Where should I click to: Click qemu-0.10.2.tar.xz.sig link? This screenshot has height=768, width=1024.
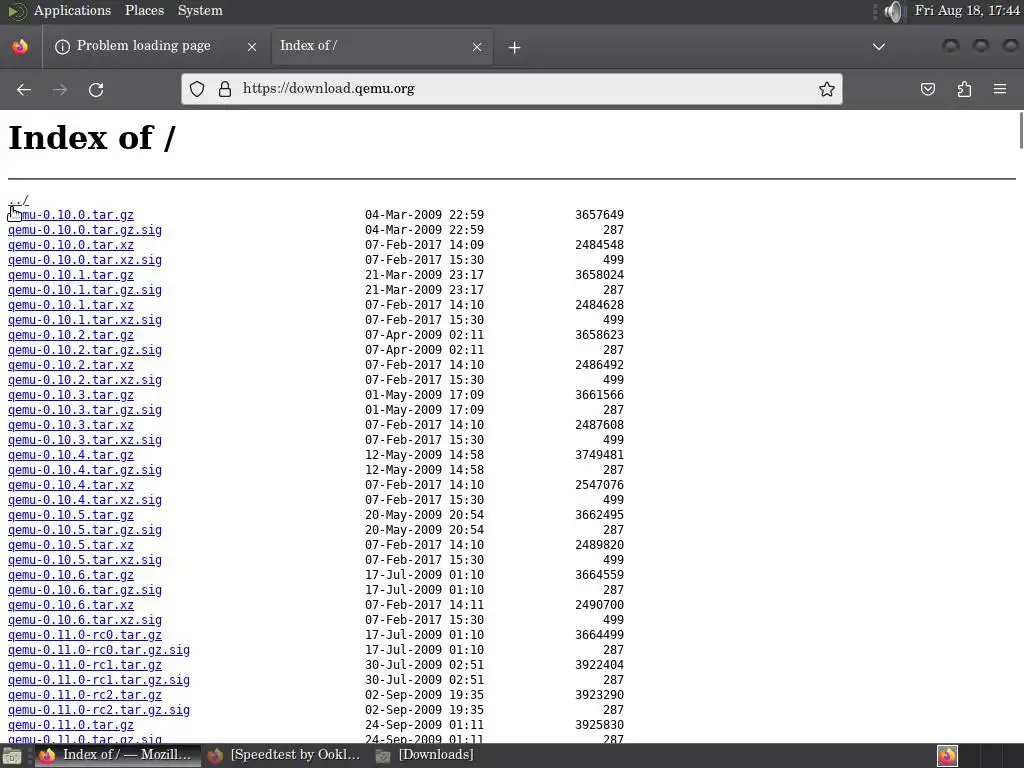[85, 380]
